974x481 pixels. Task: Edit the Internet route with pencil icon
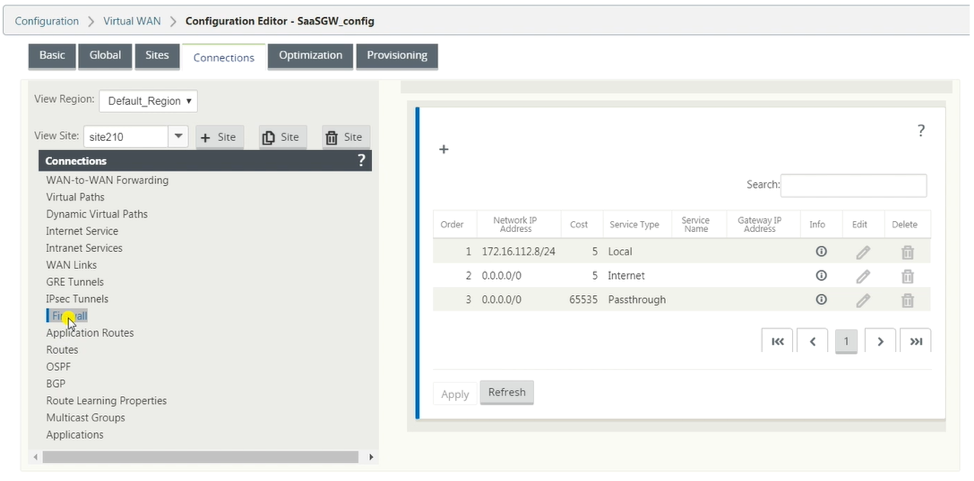point(863,276)
